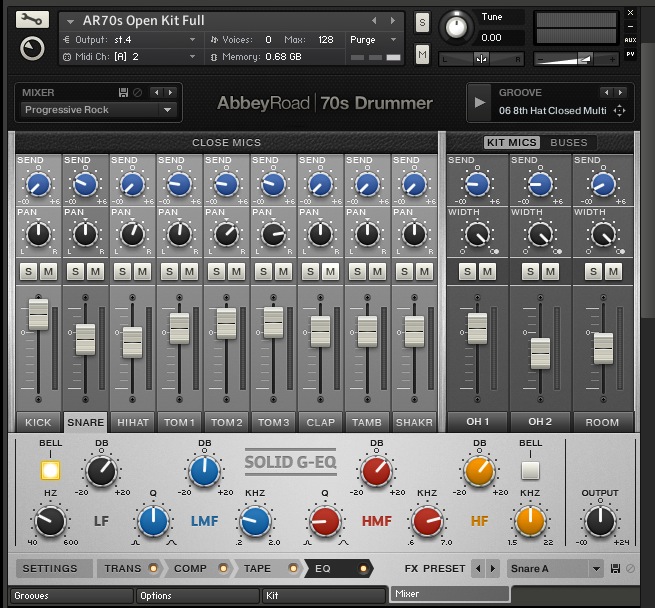Open the Kit tab at the bottom
Screen dimensions: 655x608
(324, 595)
